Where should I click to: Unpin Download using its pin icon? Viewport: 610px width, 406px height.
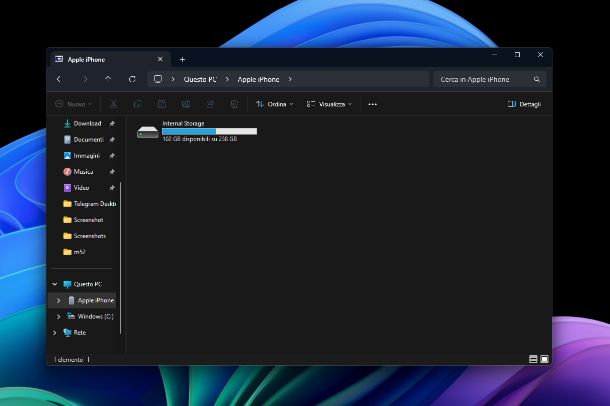112,124
